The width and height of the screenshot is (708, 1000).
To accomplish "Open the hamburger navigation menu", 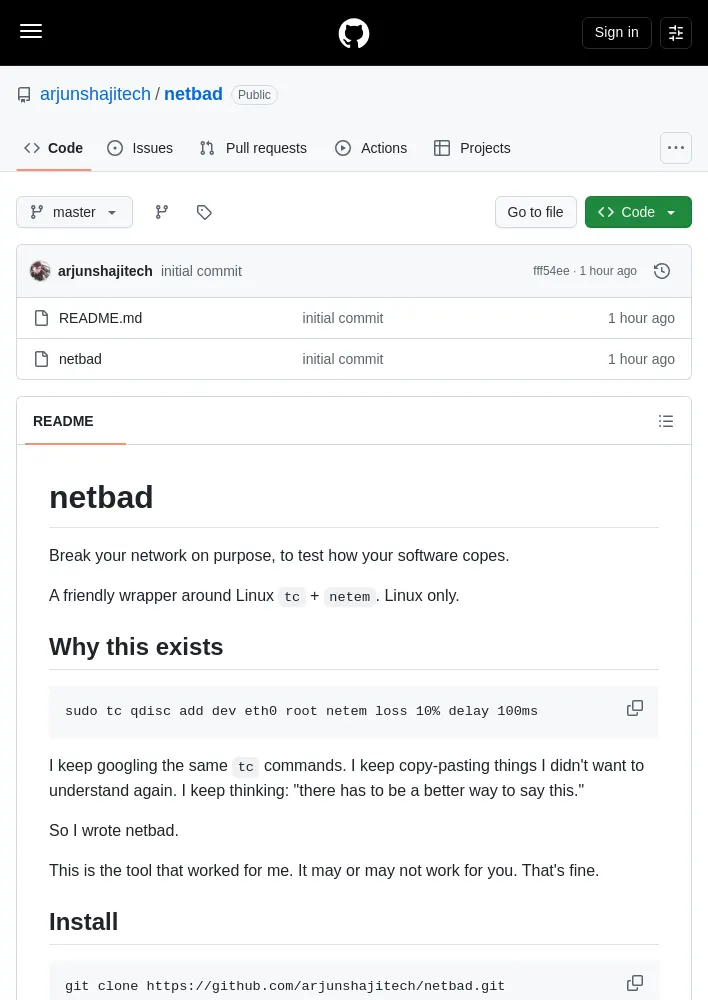I will tap(31, 31).
